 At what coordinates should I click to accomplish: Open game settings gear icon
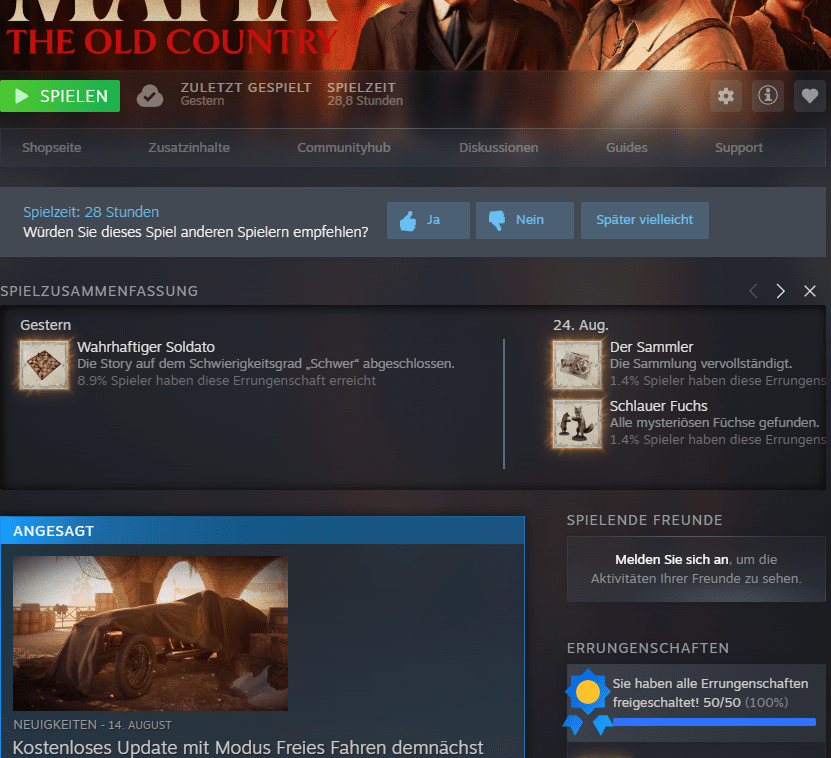pos(726,96)
